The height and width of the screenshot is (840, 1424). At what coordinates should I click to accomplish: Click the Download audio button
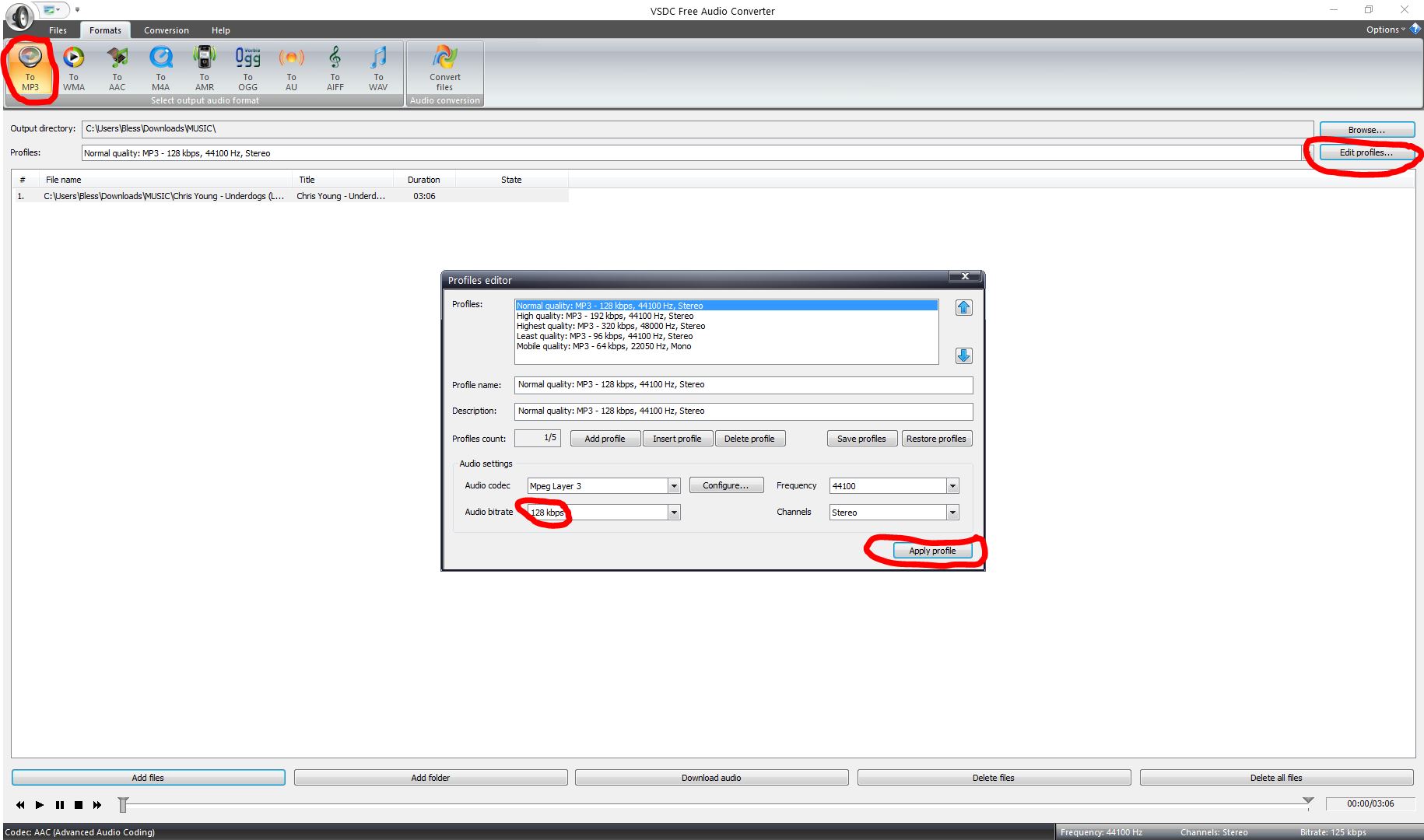[711, 778]
